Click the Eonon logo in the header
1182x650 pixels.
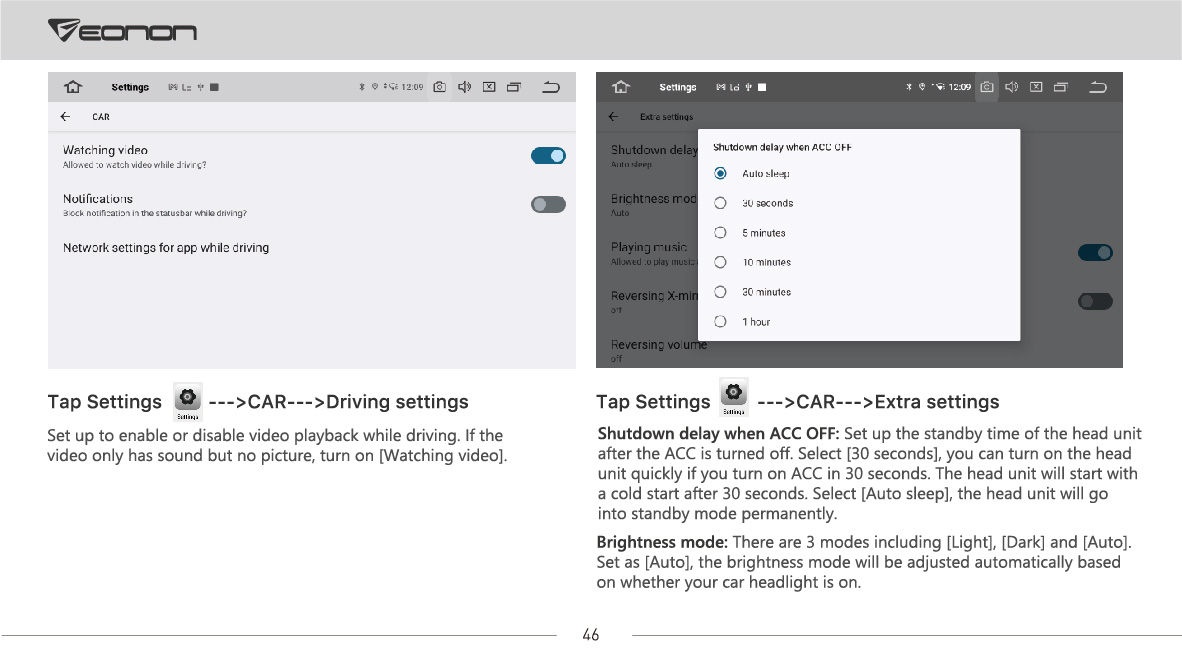122,30
